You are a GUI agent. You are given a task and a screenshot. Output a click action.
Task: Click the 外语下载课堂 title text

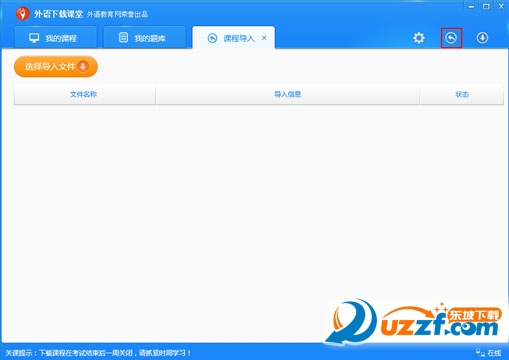(x=58, y=14)
